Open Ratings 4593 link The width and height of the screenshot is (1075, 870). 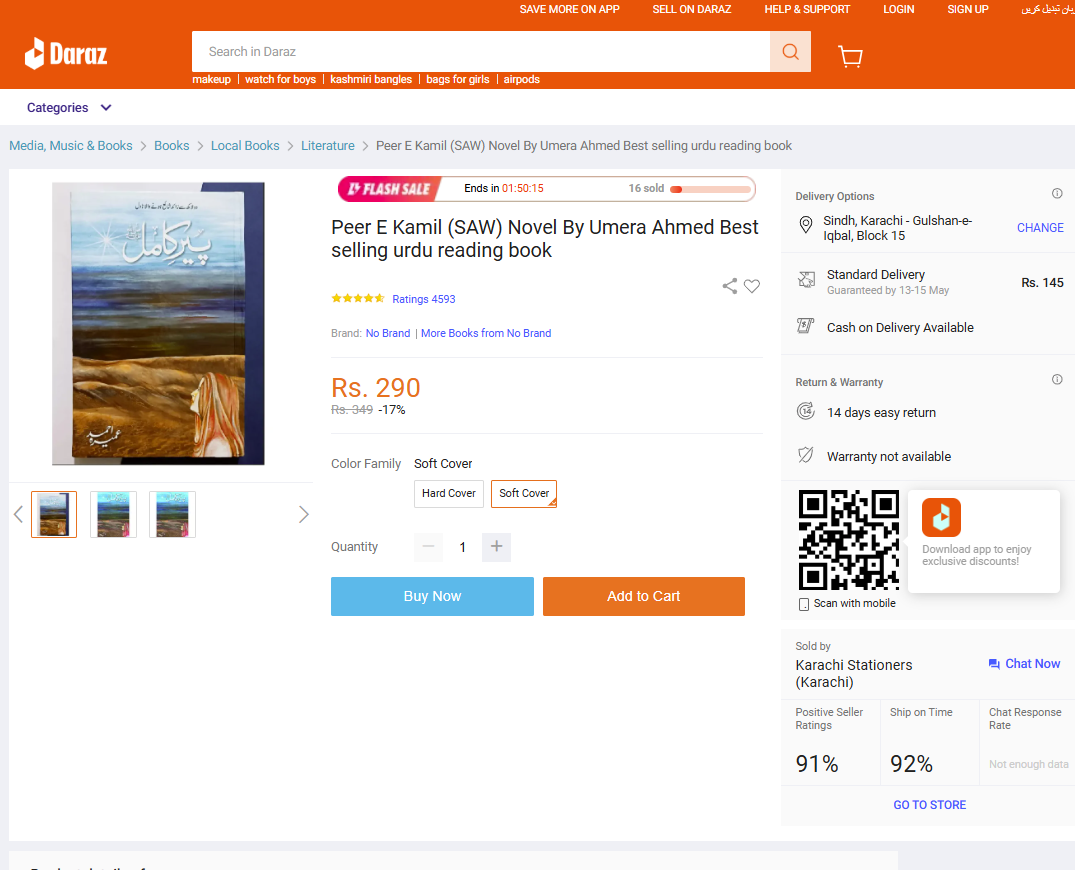point(424,299)
